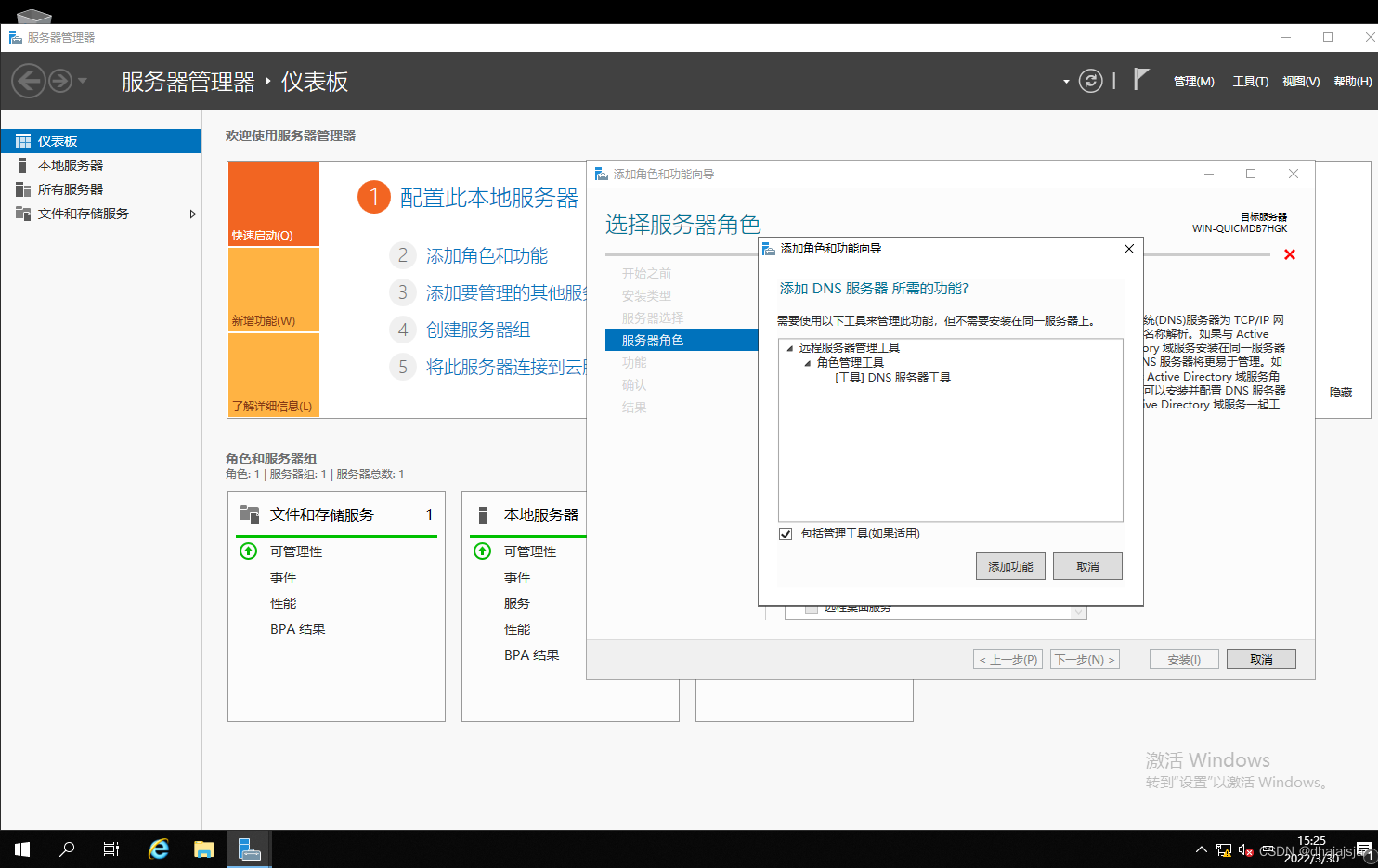Click the 所有服务器 icon in the sidebar
This screenshot has height=868, width=1378.
[23, 189]
